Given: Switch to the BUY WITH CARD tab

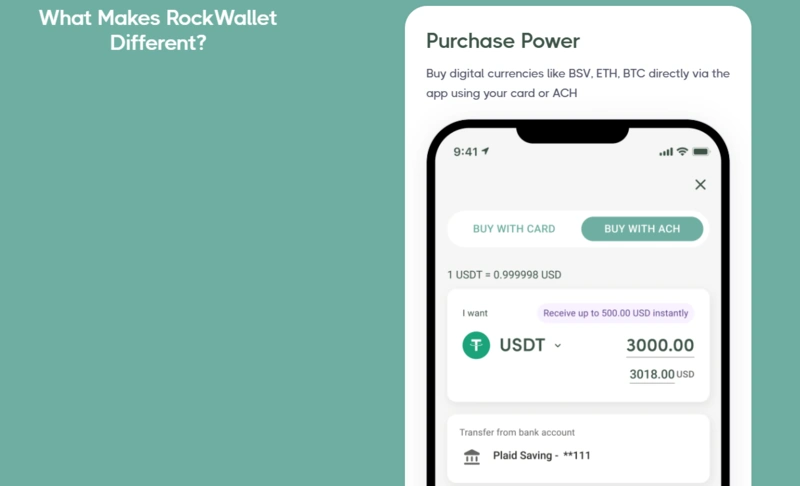Looking at the screenshot, I should [x=514, y=229].
